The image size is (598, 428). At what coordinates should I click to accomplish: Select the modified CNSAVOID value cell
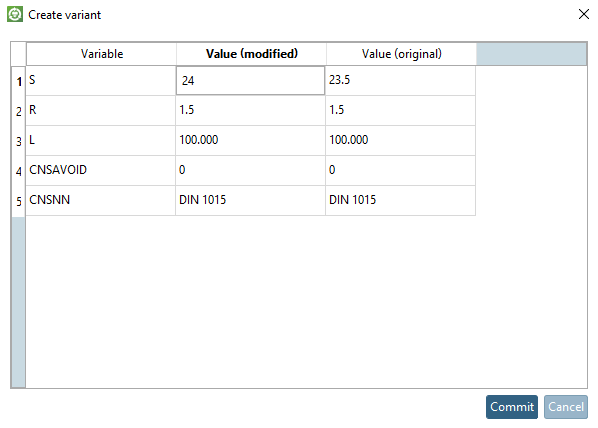coord(251,170)
